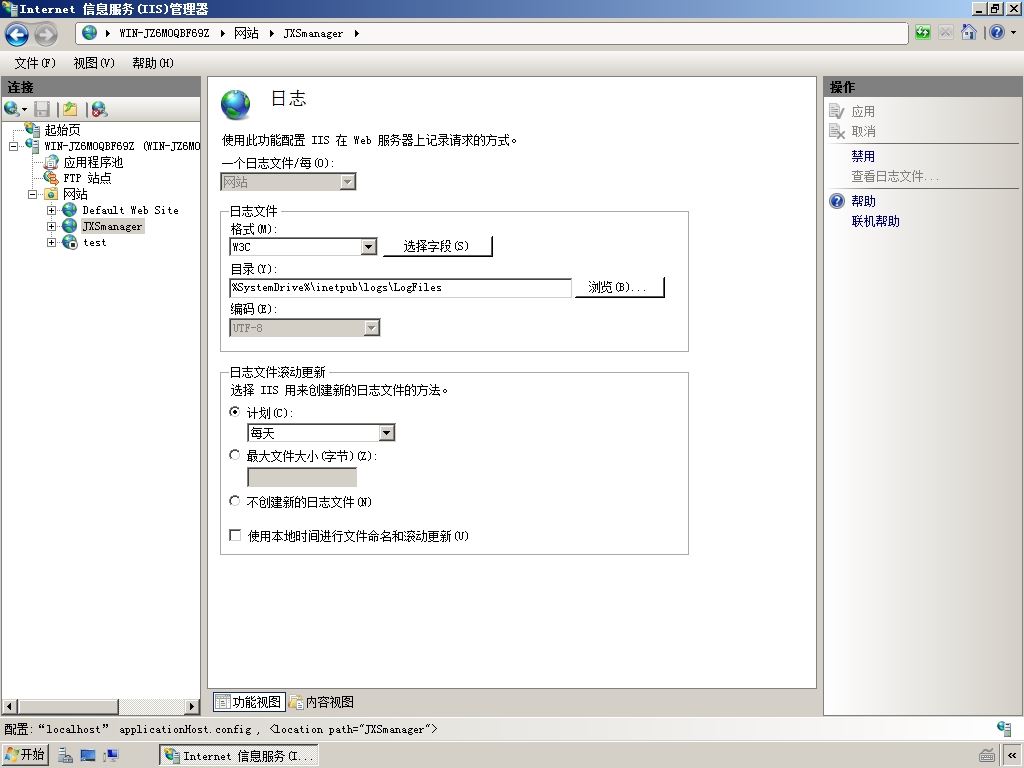Open the 每天 schedule dropdown
This screenshot has width=1024, height=768.
click(x=387, y=432)
